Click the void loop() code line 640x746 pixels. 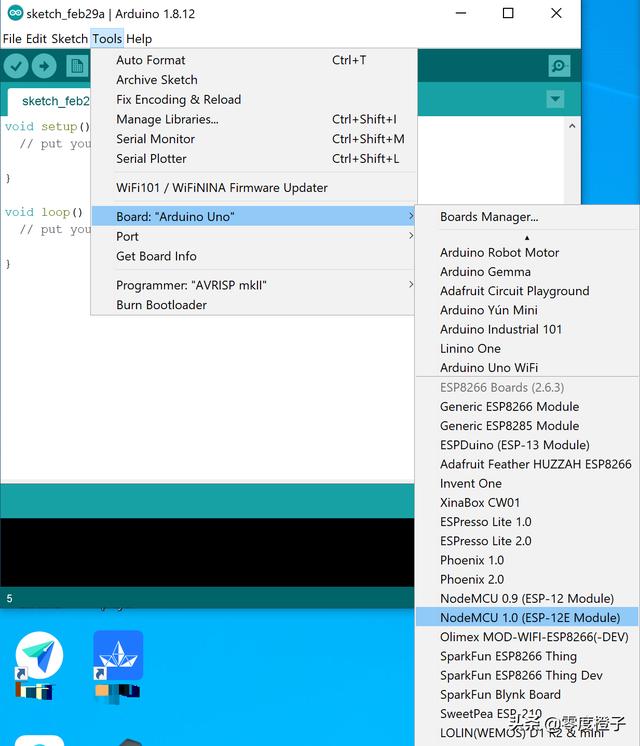44,212
